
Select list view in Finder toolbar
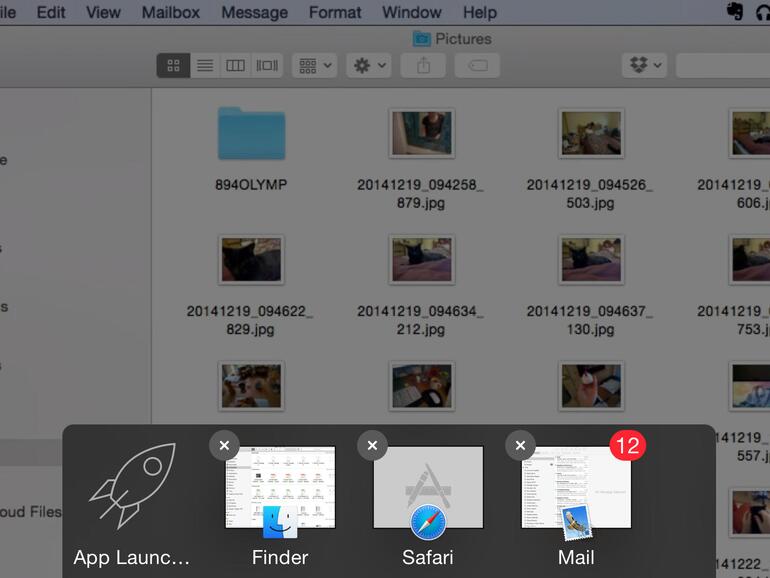pos(205,65)
